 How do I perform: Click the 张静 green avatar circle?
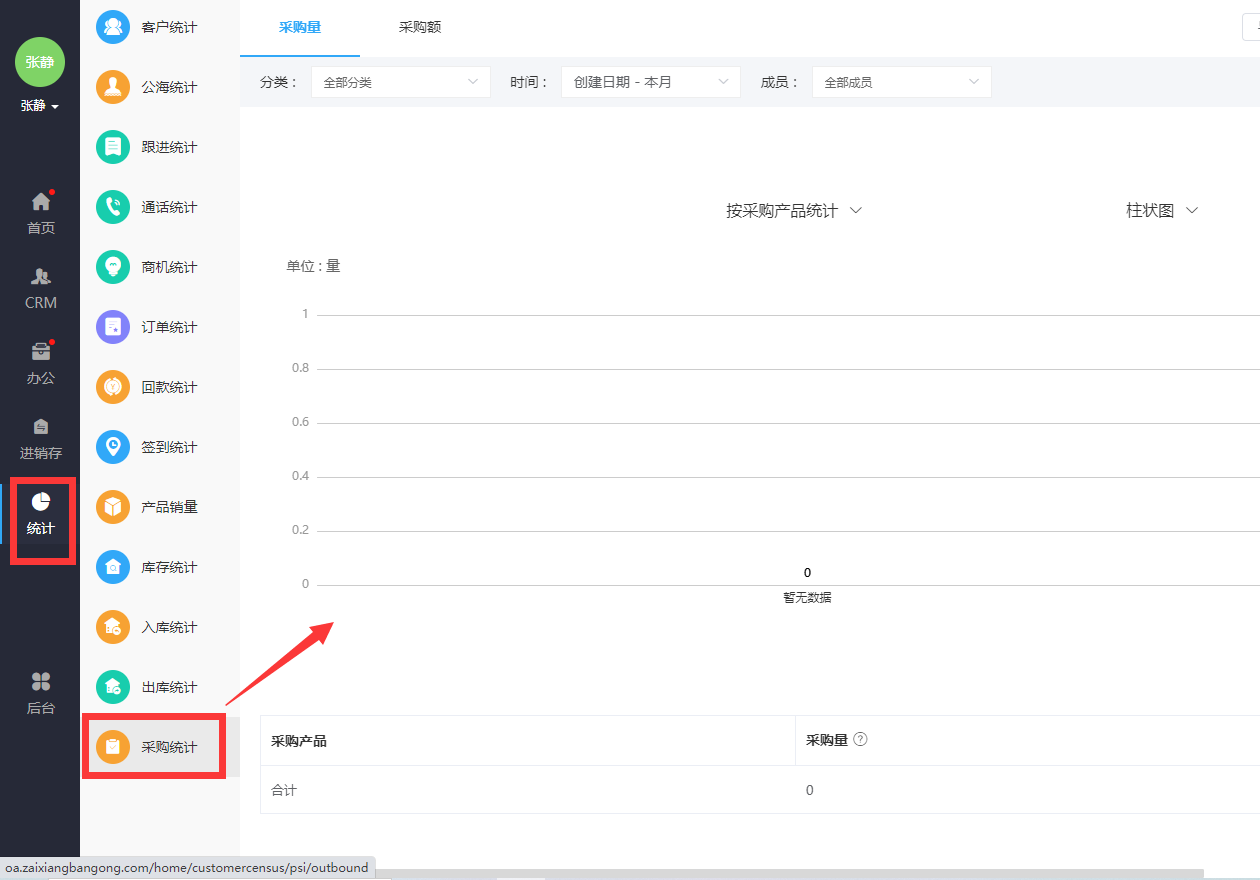click(40, 62)
